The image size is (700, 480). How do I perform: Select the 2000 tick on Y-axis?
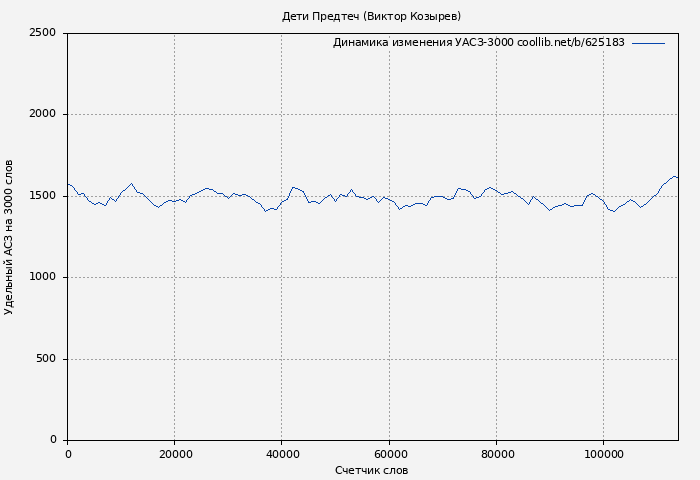pyautogui.click(x=42, y=114)
